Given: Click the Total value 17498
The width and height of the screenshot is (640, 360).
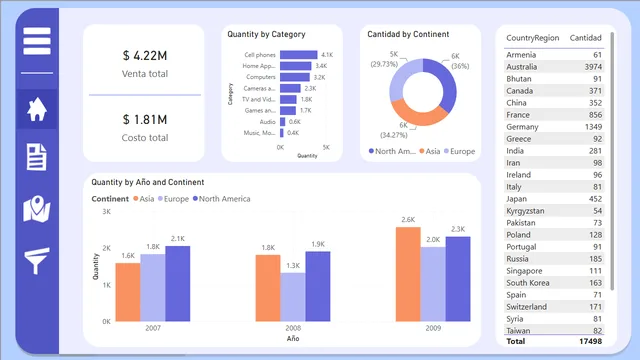Looking at the screenshot, I should coord(590,341).
